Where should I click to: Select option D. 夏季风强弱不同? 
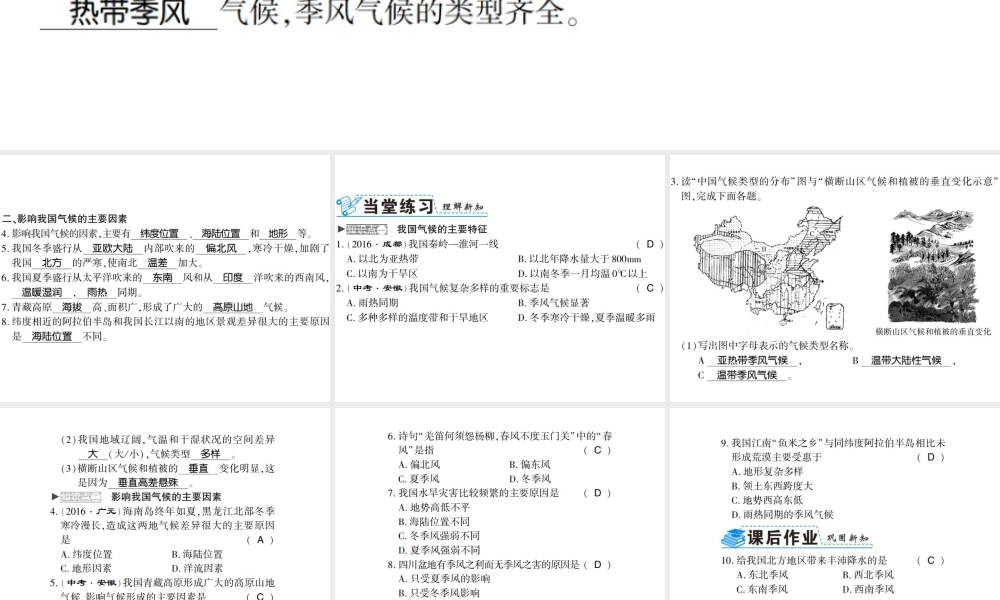(x=439, y=550)
